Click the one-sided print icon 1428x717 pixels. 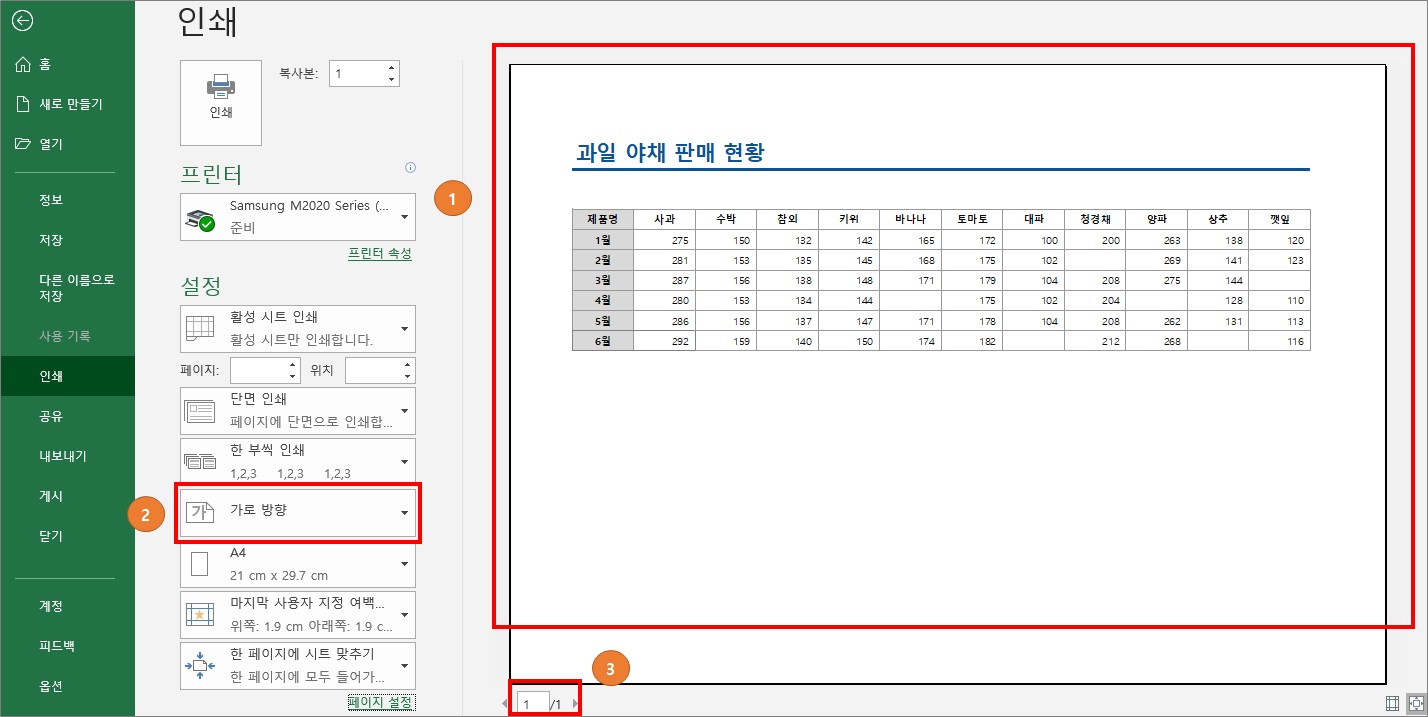[200, 411]
